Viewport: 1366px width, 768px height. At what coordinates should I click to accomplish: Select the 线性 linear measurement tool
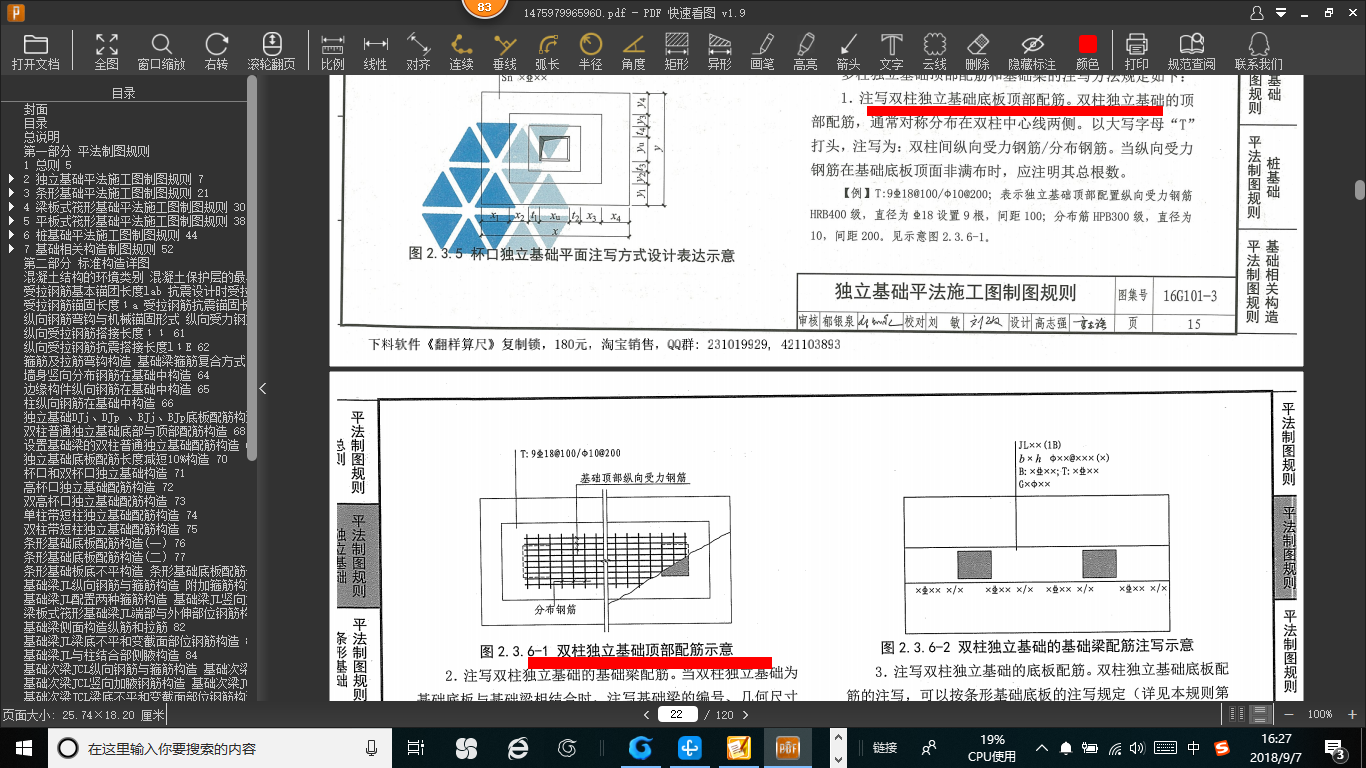click(375, 51)
